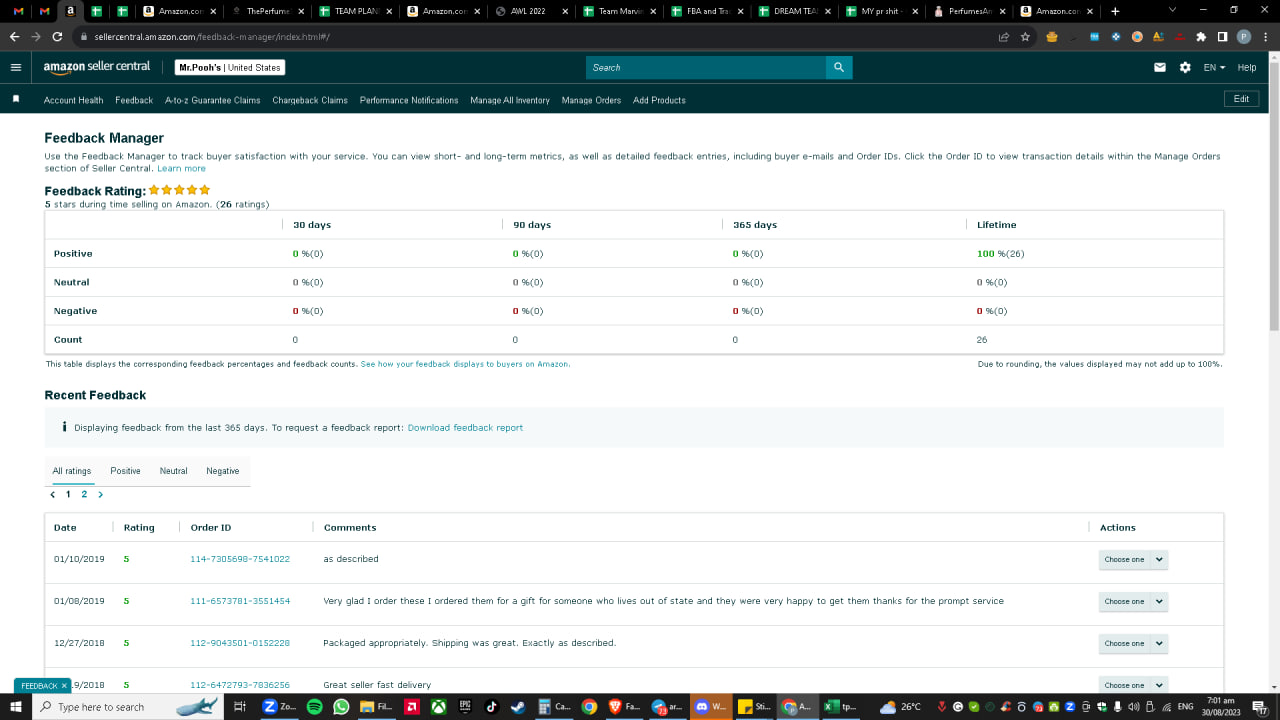The width and height of the screenshot is (1280, 720).
Task: Click the bookmark flag icon on the favorites bar
Action: (x=16, y=99)
